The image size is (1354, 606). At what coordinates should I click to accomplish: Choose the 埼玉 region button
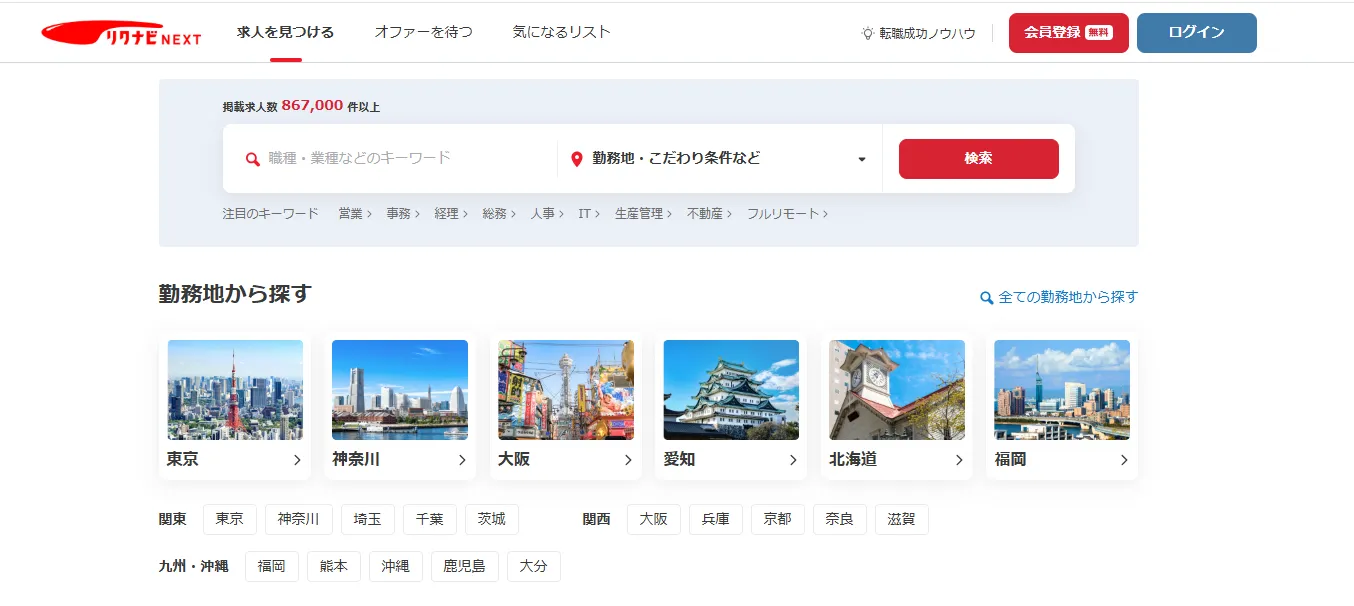368,519
